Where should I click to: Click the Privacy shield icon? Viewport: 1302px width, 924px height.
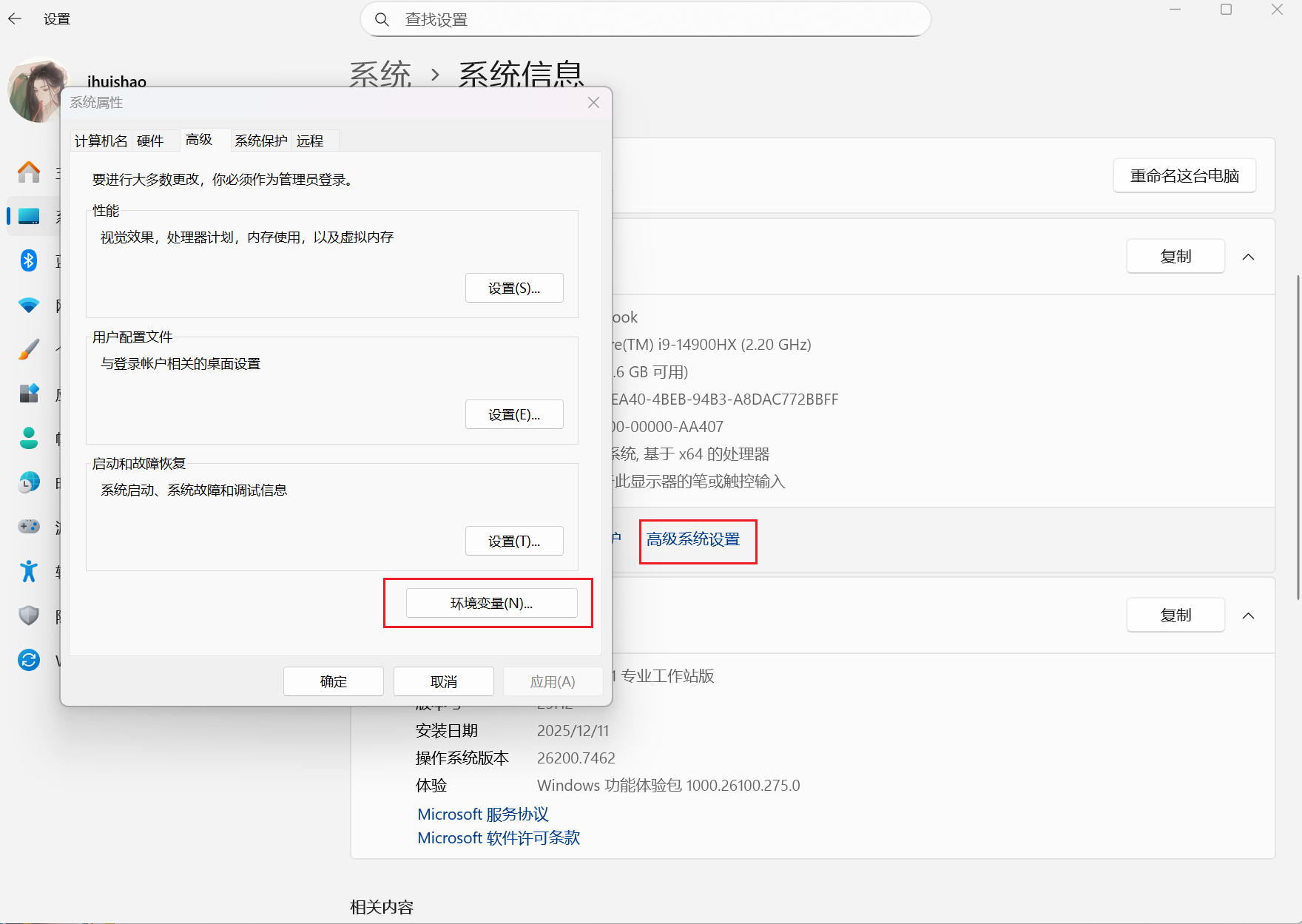point(29,615)
